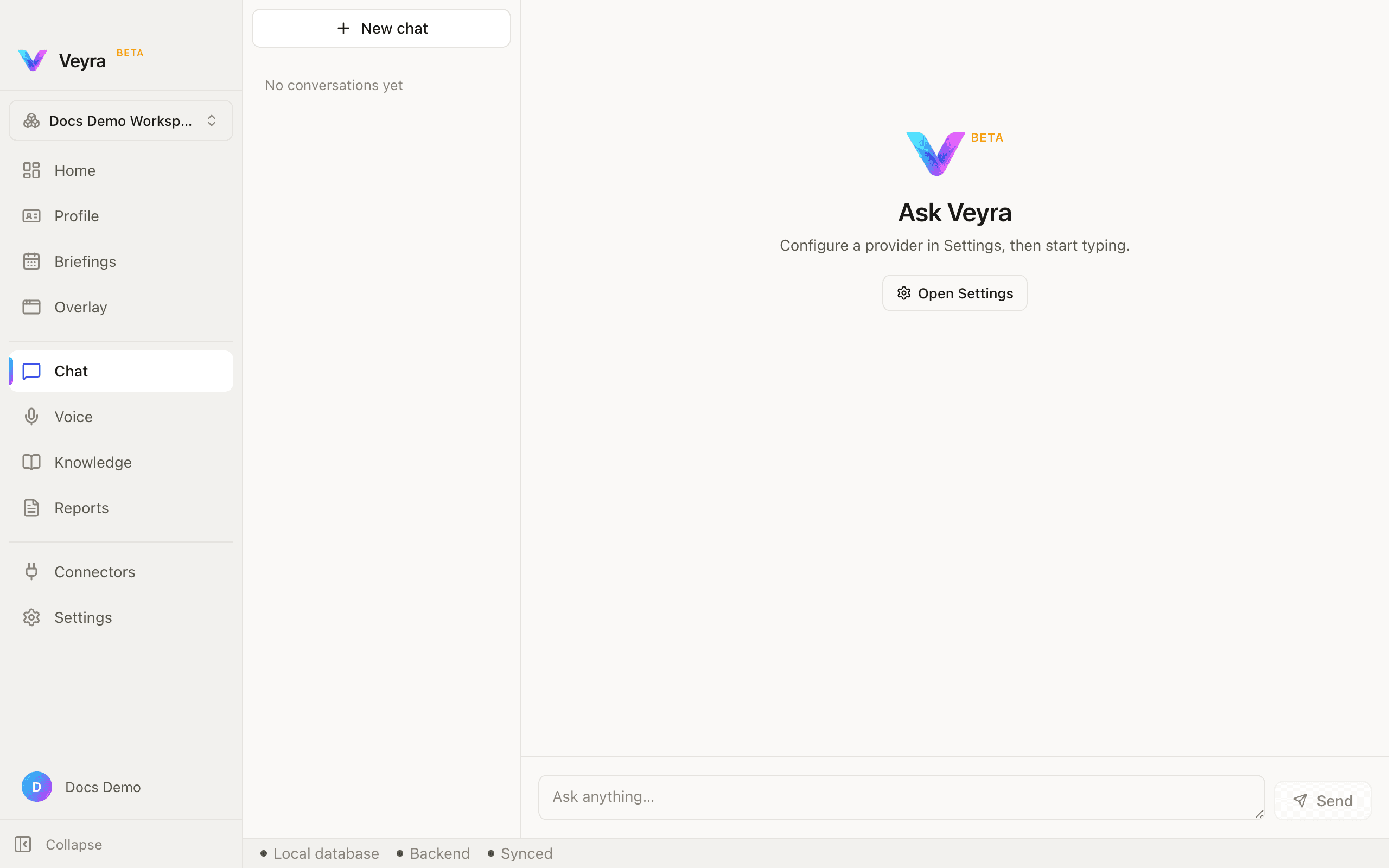Click the Home dashboard icon

point(31,170)
